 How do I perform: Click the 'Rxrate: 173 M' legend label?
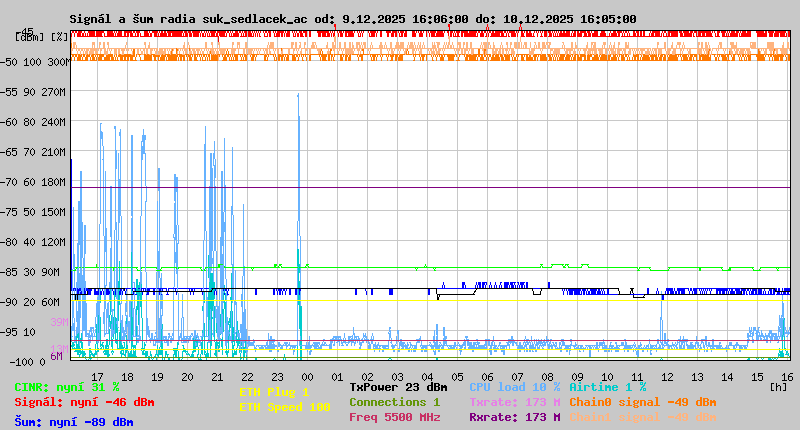[514, 417]
